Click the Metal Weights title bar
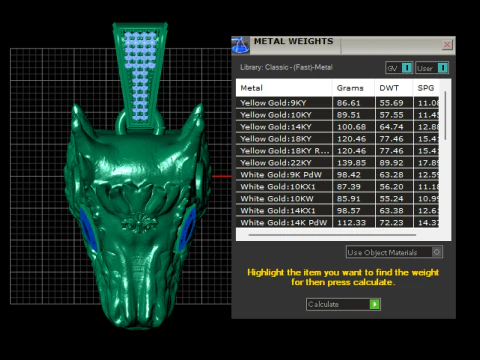Viewport: 480px width, 360px height. [343, 45]
